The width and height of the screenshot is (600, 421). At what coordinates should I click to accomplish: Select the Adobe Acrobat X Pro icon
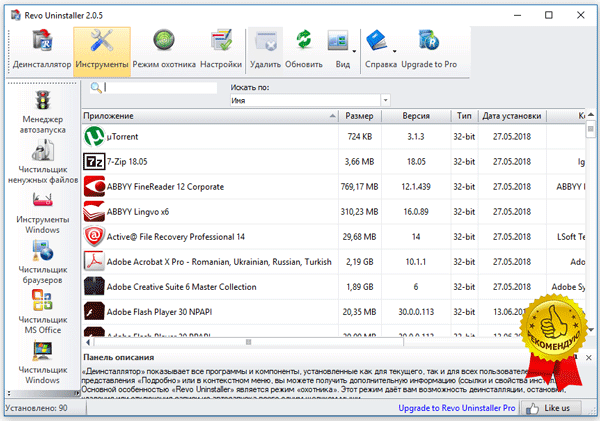pyautogui.click(x=94, y=262)
